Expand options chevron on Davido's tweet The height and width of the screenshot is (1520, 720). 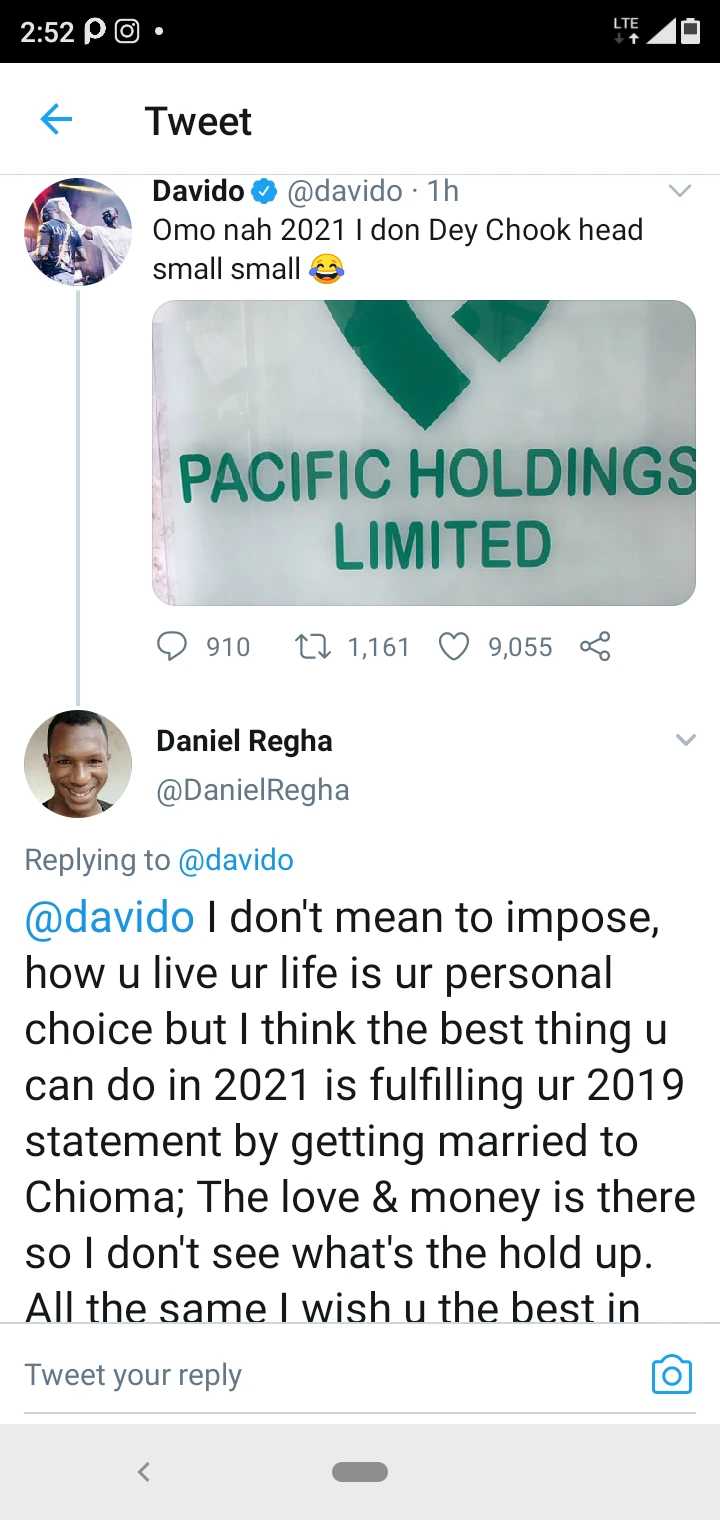click(680, 191)
